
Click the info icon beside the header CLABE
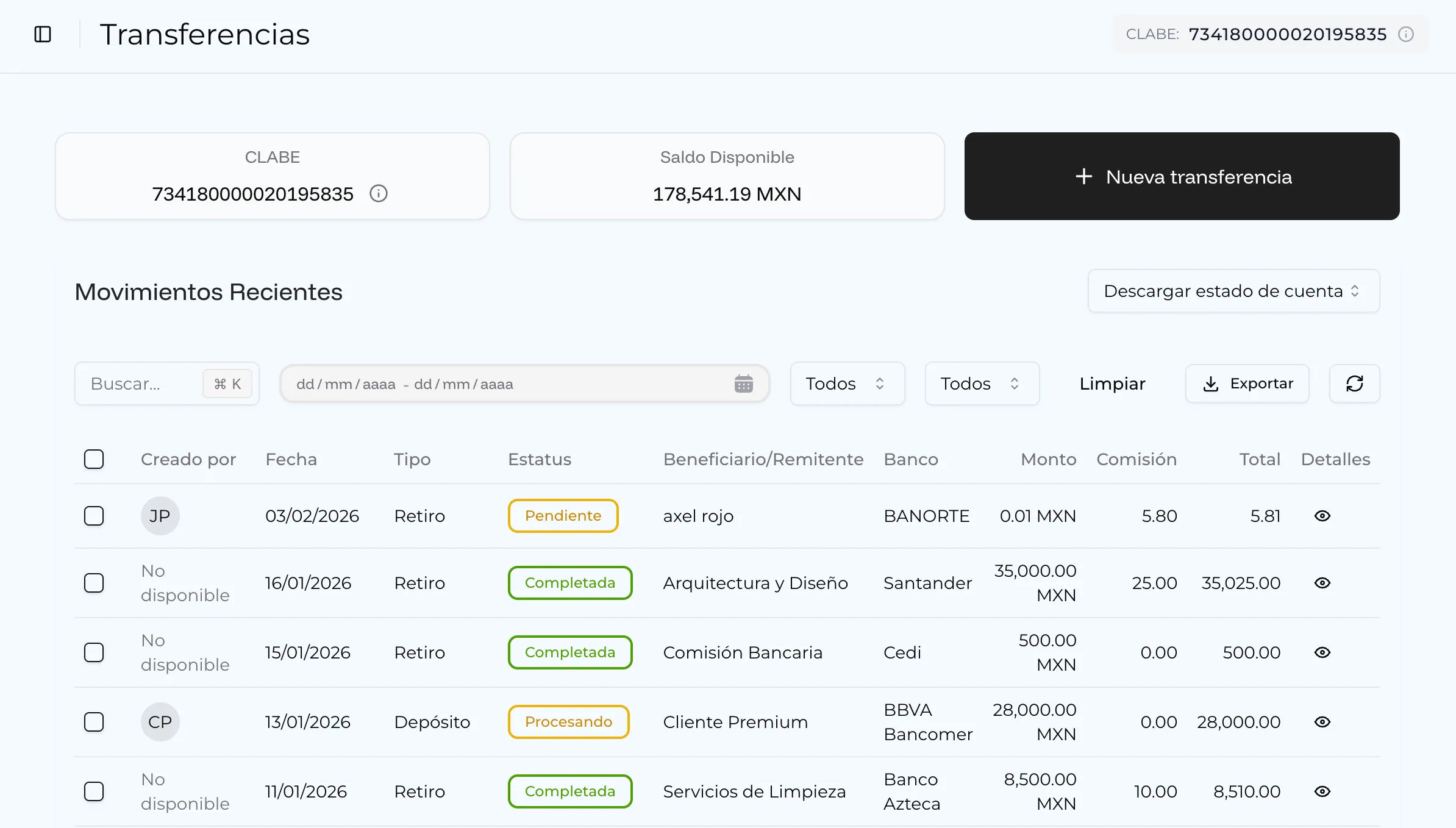click(x=1406, y=34)
